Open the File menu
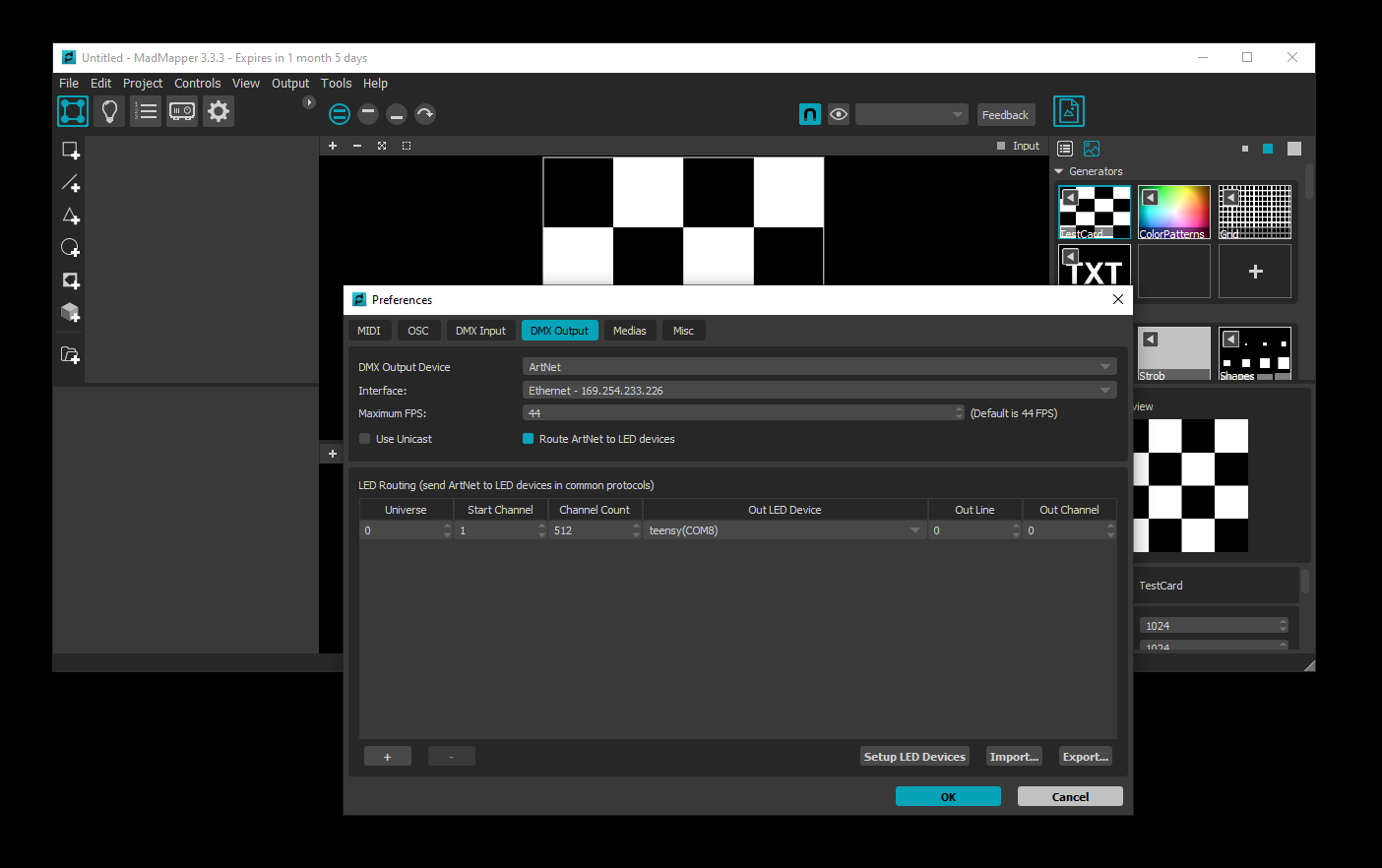The height and width of the screenshot is (868, 1382). [x=69, y=84]
